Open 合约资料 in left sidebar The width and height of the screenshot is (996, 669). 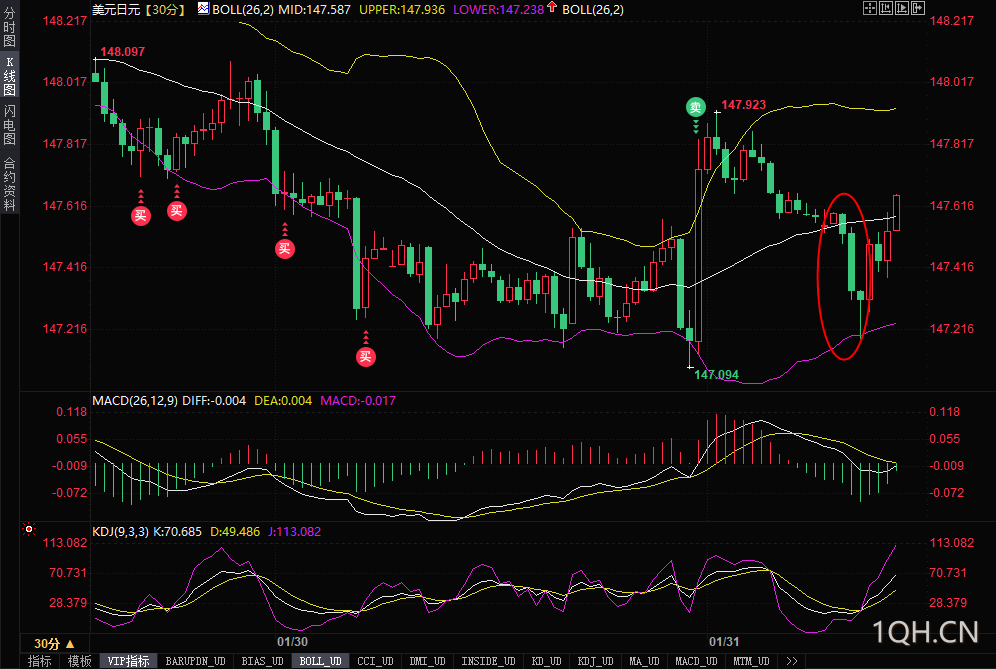click(x=10, y=184)
